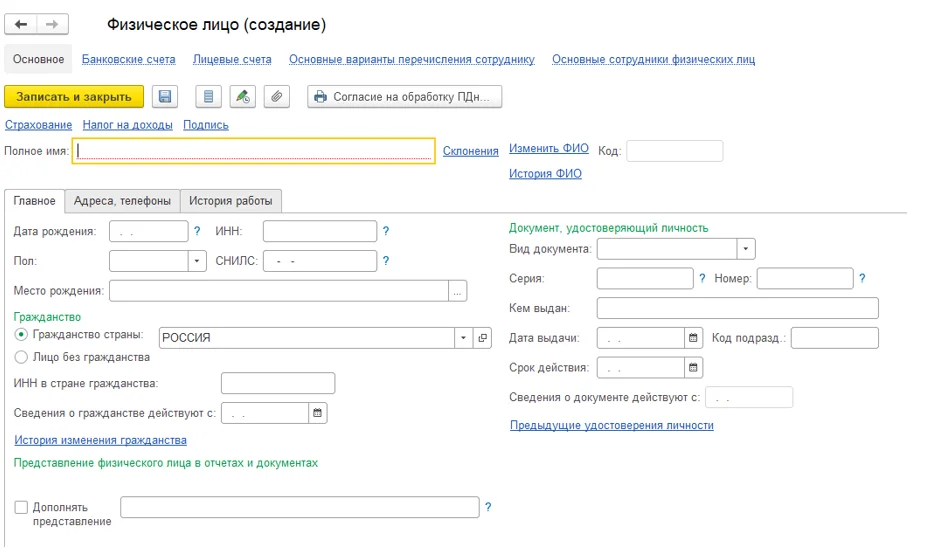Switch to Адреса, телефоны tab
This screenshot has width=926, height=554.
point(122,201)
